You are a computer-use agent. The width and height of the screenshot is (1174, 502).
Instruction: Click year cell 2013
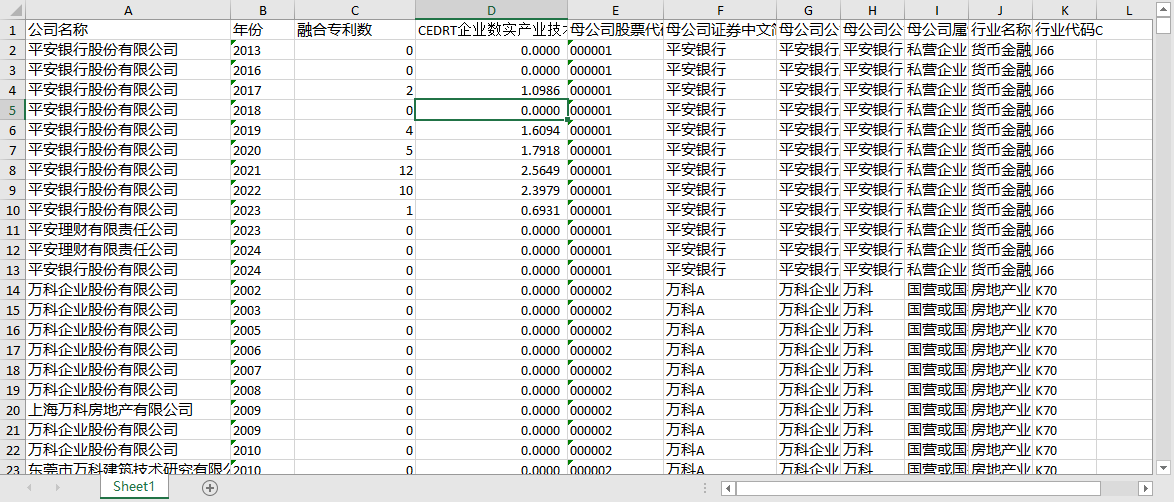262,50
